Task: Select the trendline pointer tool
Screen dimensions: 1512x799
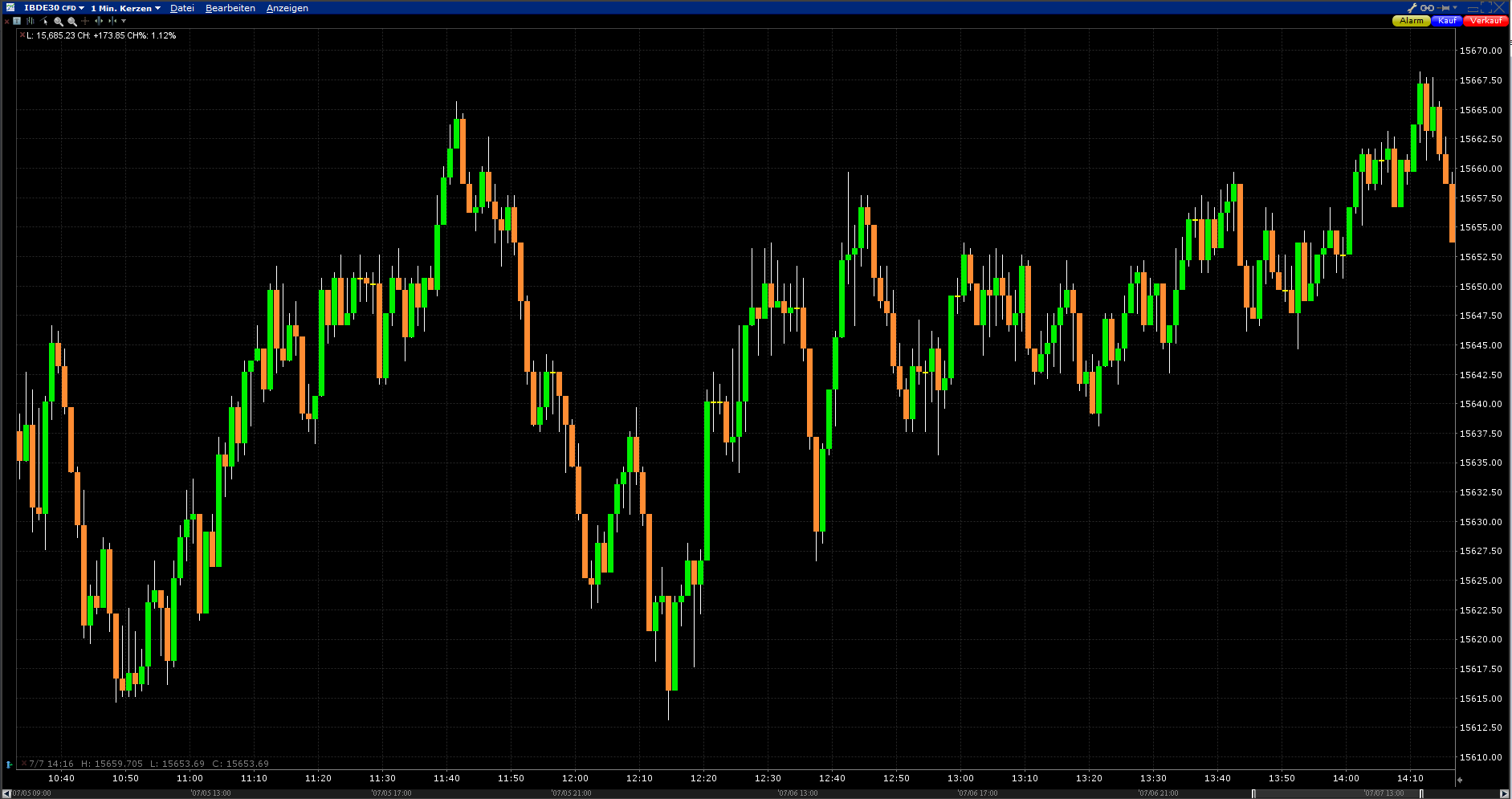Action: pyautogui.click(x=44, y=21)
